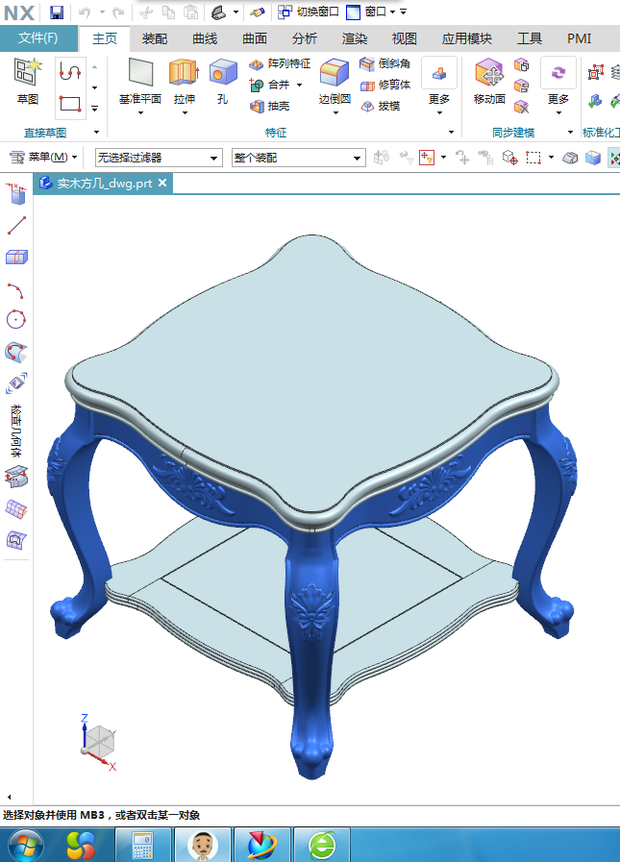Open the 无选择过滤器 selection filter dropdown

point(158,157)
